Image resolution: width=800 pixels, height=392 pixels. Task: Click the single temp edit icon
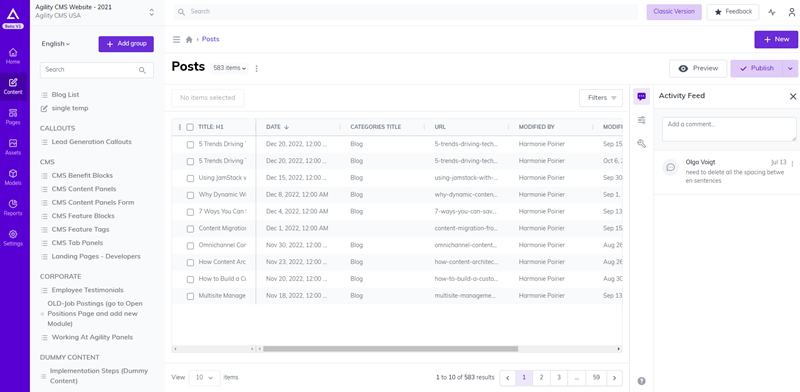[44, 108]
